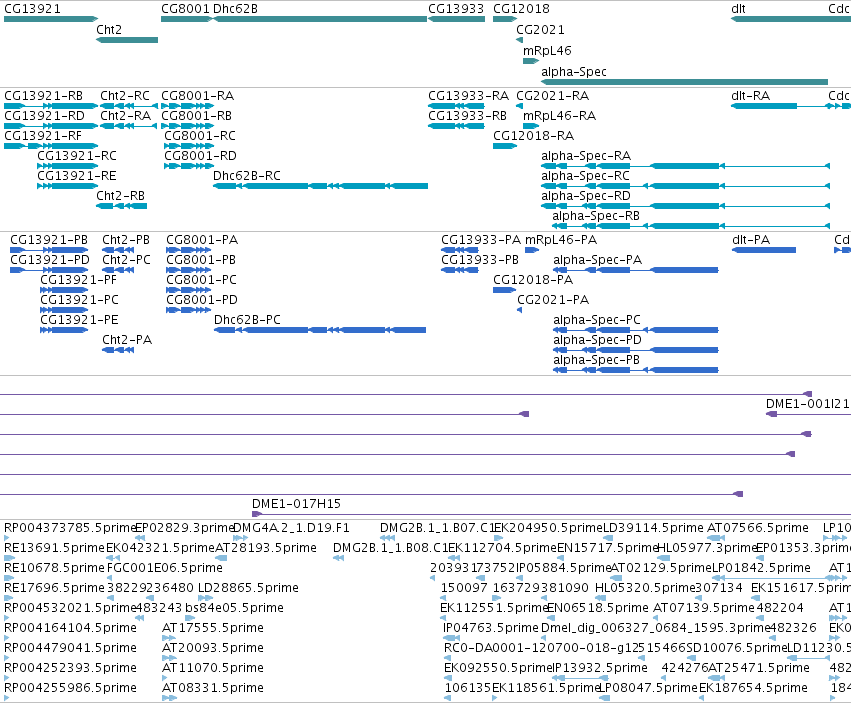
Task: Select the dlt gene bar
Action: point(791,19)
